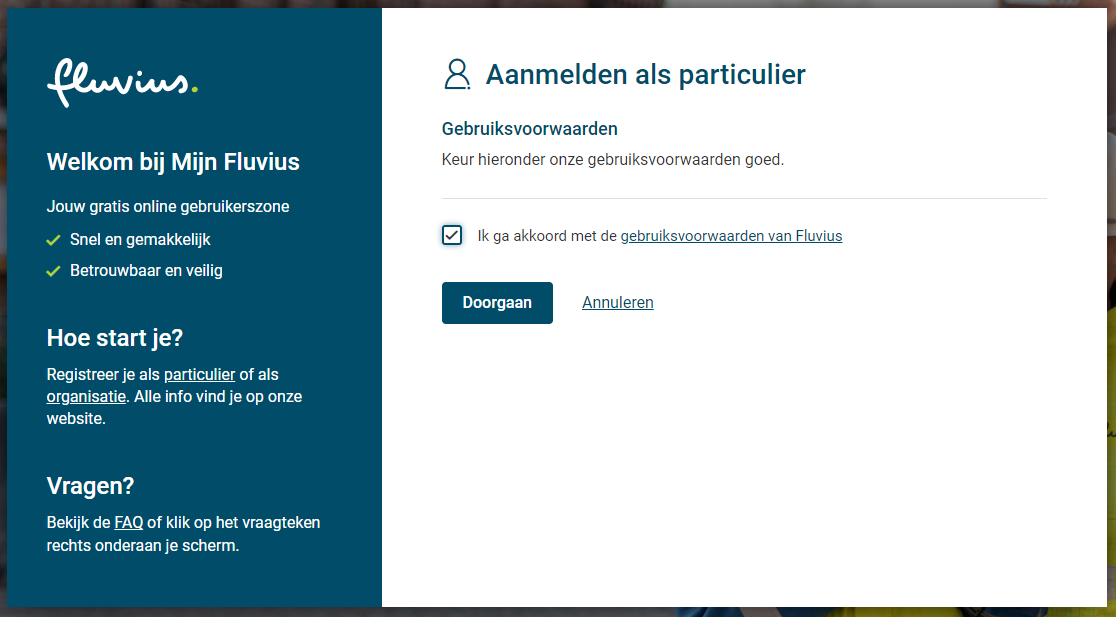Click the 'Hoe start je?' heading
Image resolution: width=1116 pixels, height=617 pixels.
click(115, 337)
